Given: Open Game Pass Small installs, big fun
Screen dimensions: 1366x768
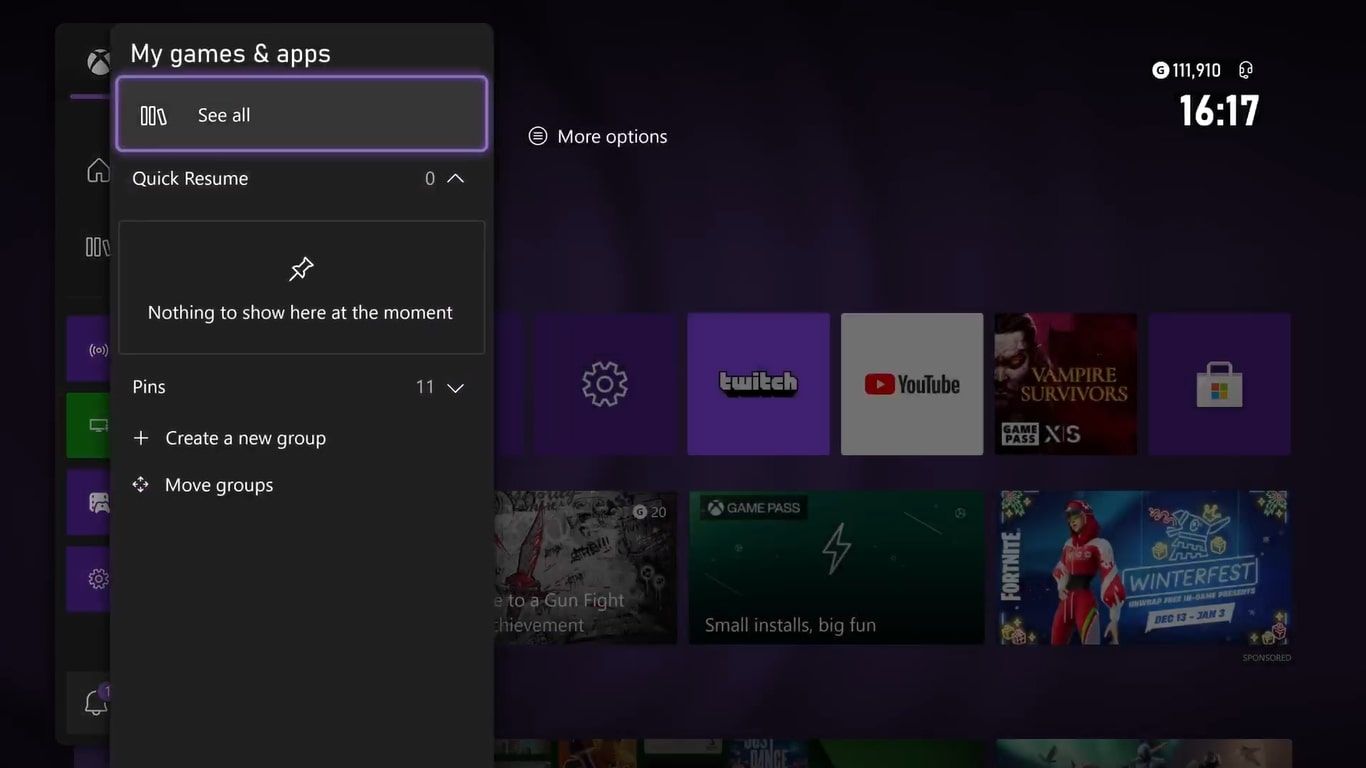Looking at the screenshot, I should tap(836, 567).
